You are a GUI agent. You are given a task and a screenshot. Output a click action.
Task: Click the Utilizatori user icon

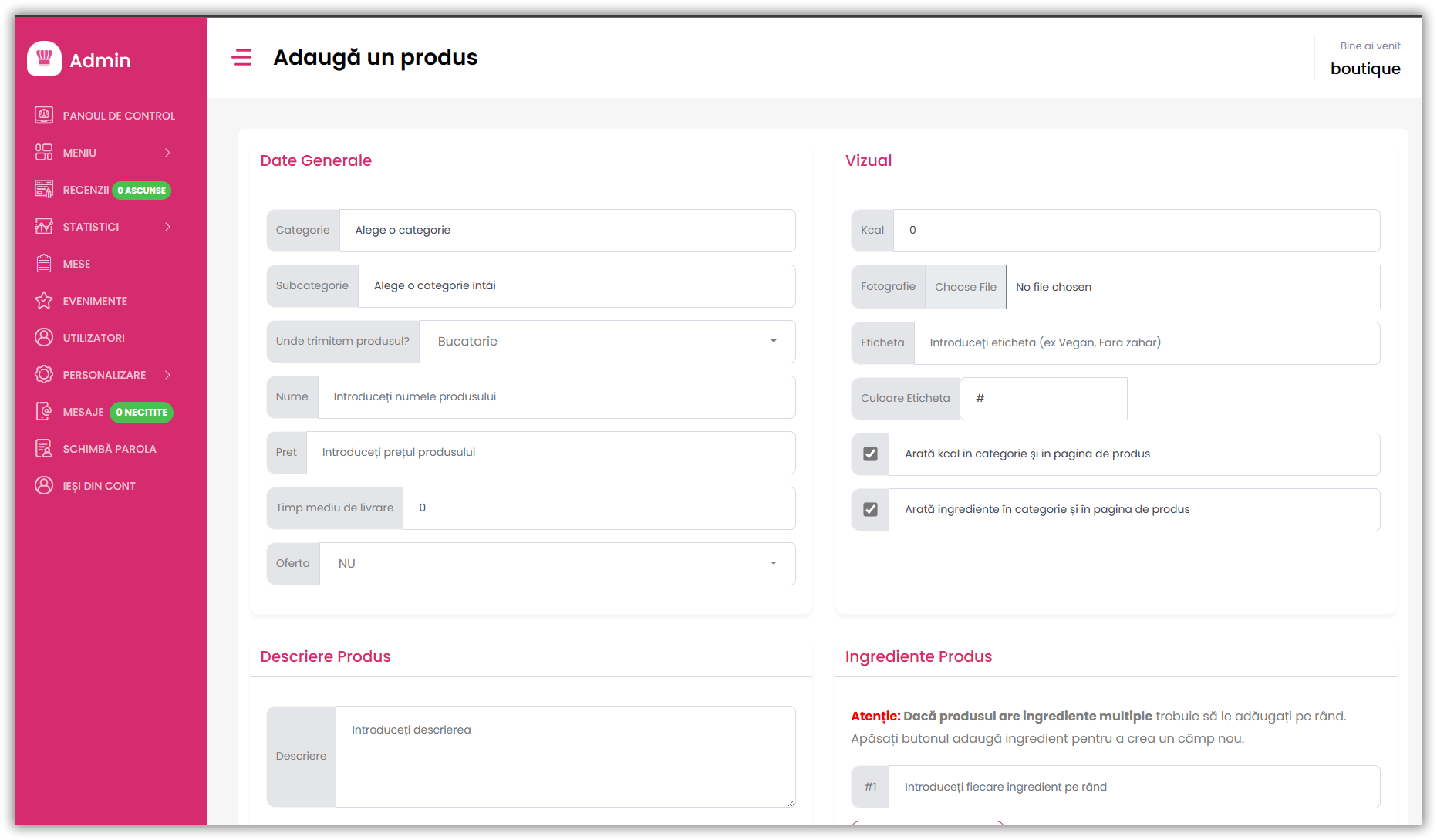44,338
